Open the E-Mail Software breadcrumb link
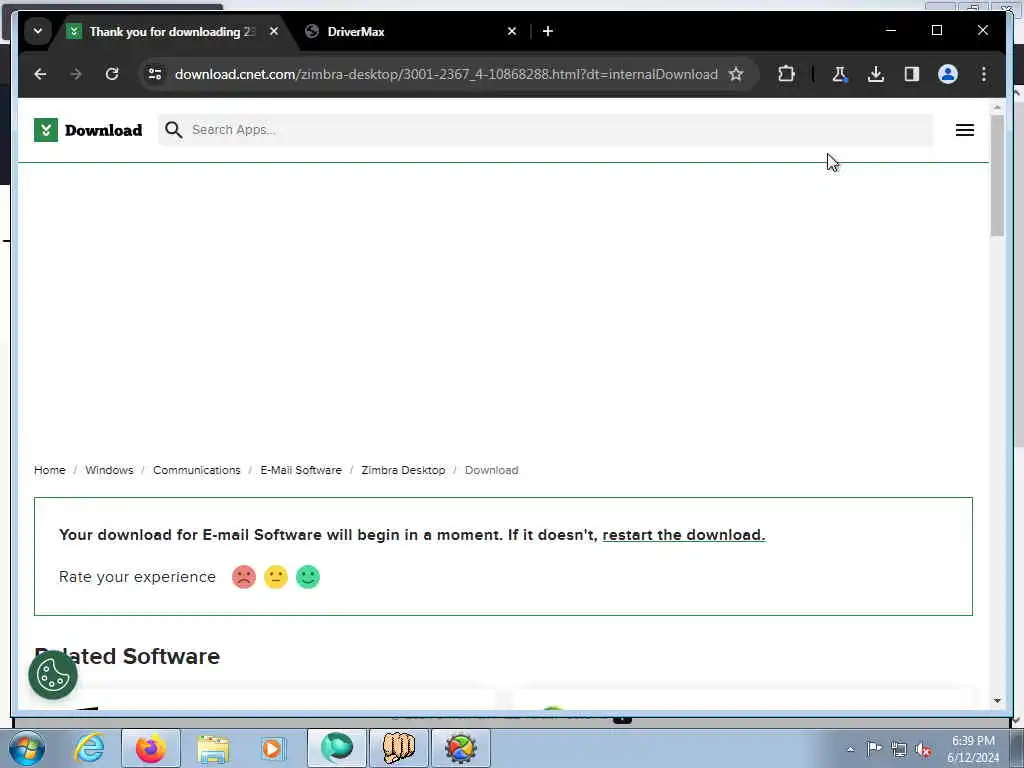This screenshot has height=768, width=1024. (x=301, y=470)
